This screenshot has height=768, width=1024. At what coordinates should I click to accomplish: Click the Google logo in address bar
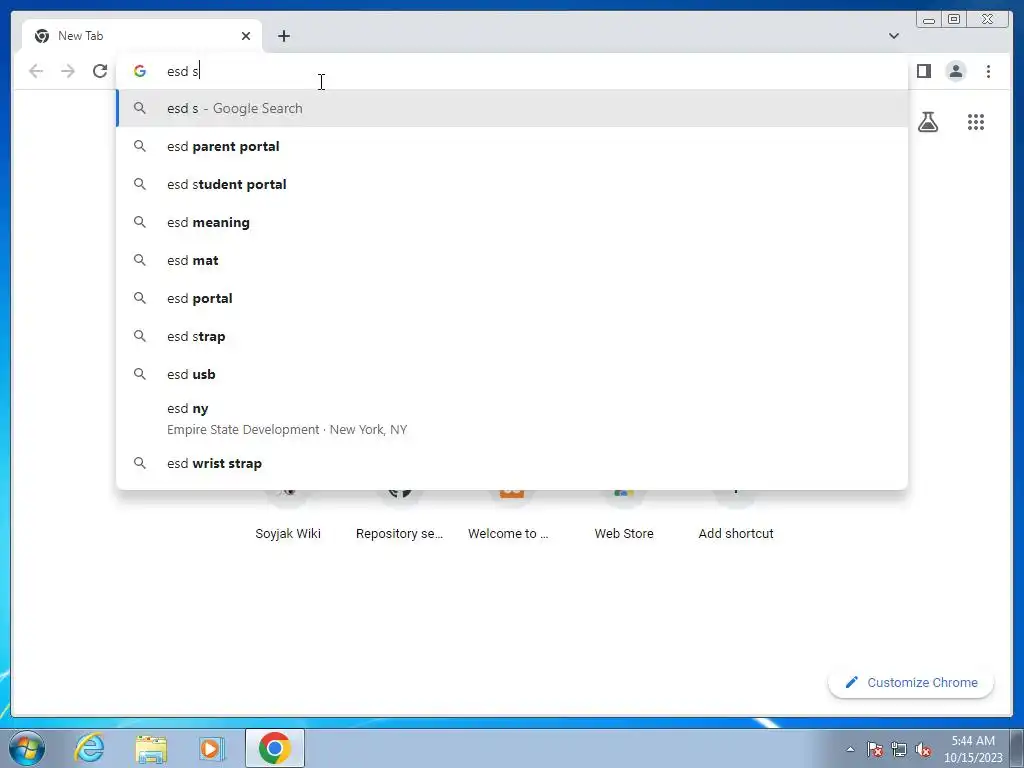(140, 71)
